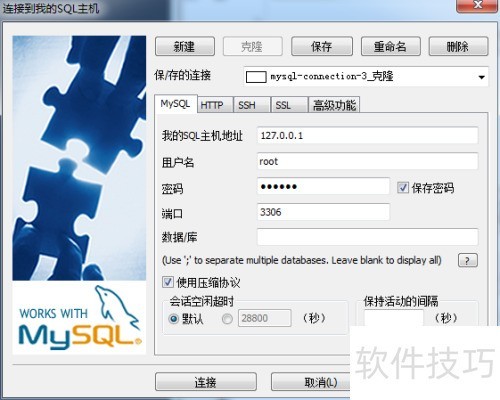This screenshot has height=400, width=500.
Task: Click the 新建 button
Action: click(x=185, y=46)
